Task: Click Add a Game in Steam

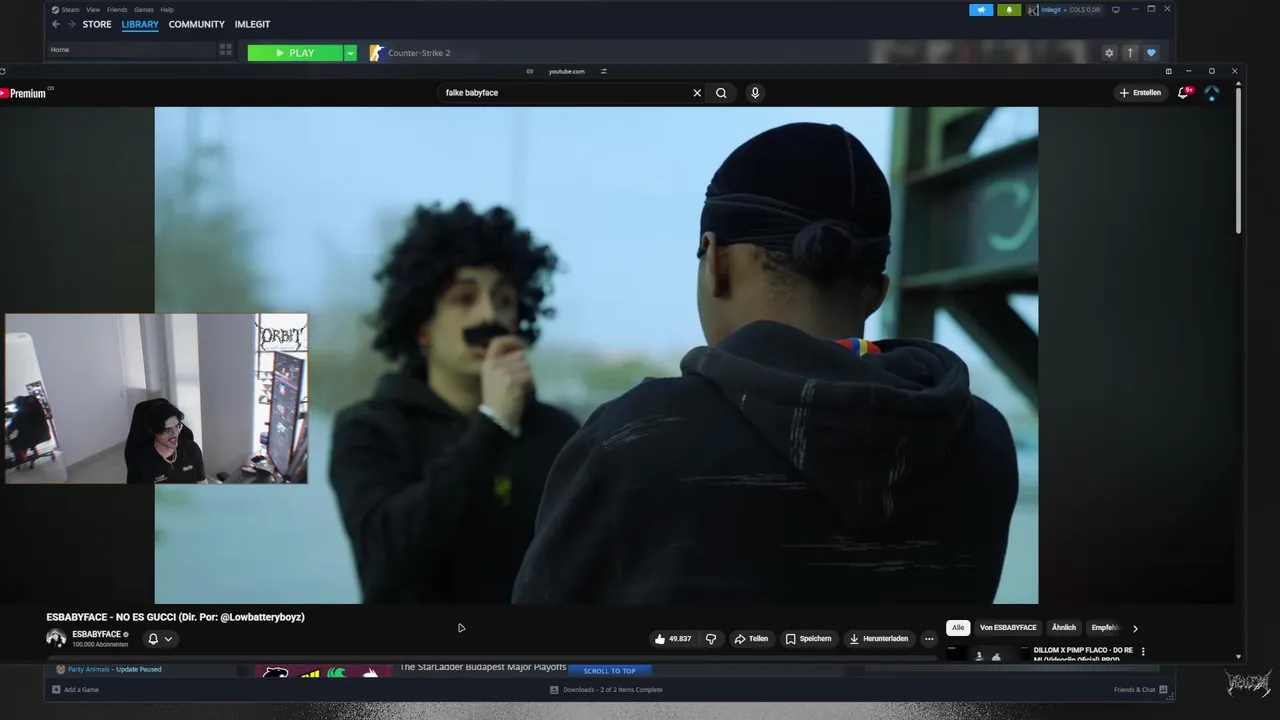Action: (75, 690)
